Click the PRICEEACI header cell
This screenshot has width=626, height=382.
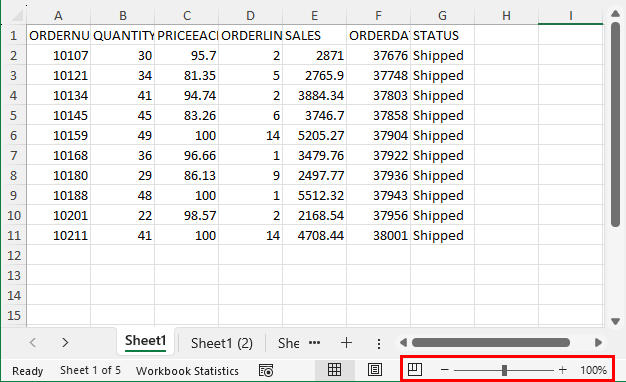coord(186,35)
